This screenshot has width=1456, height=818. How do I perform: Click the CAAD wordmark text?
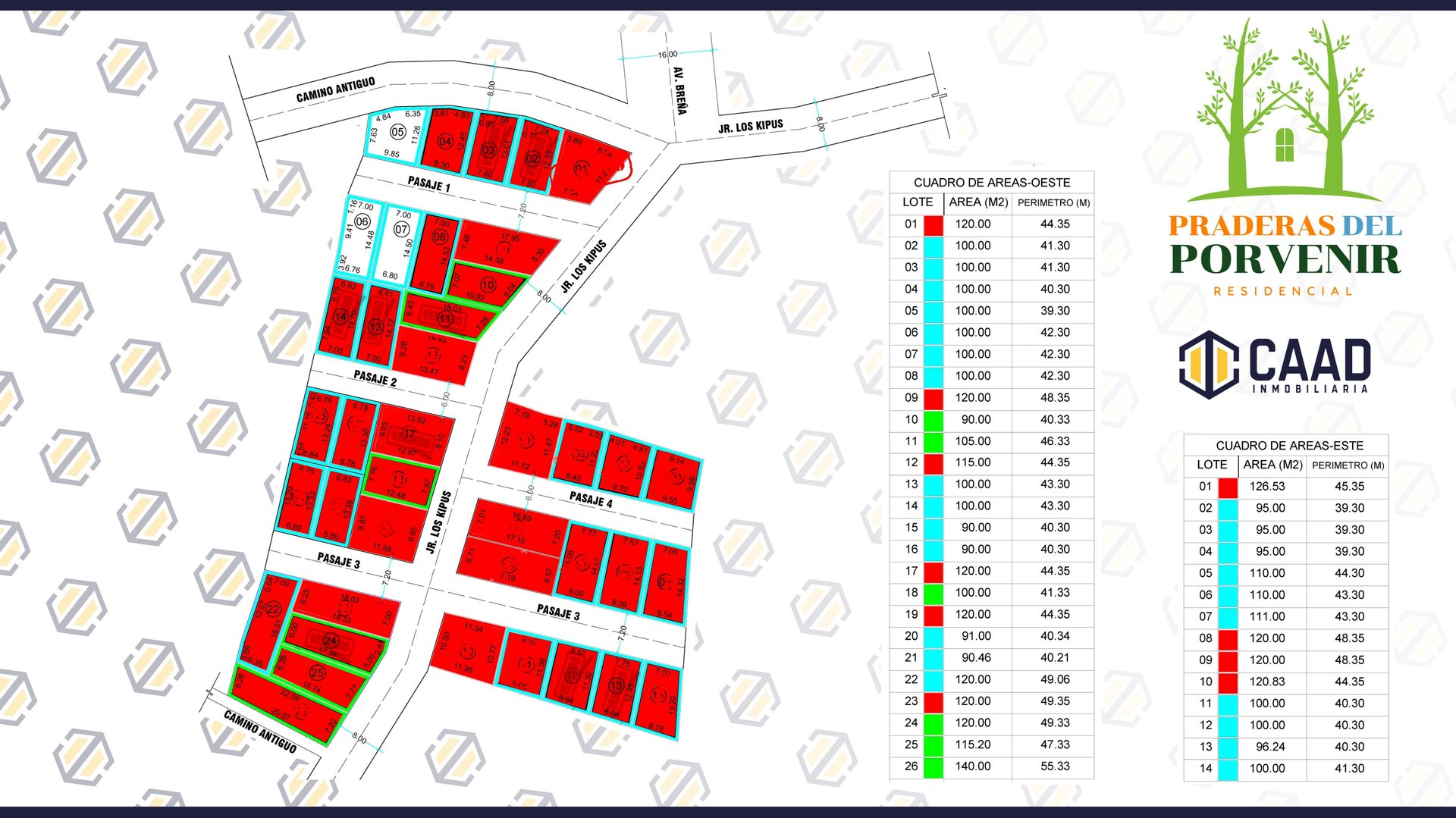pos(1310,359)
